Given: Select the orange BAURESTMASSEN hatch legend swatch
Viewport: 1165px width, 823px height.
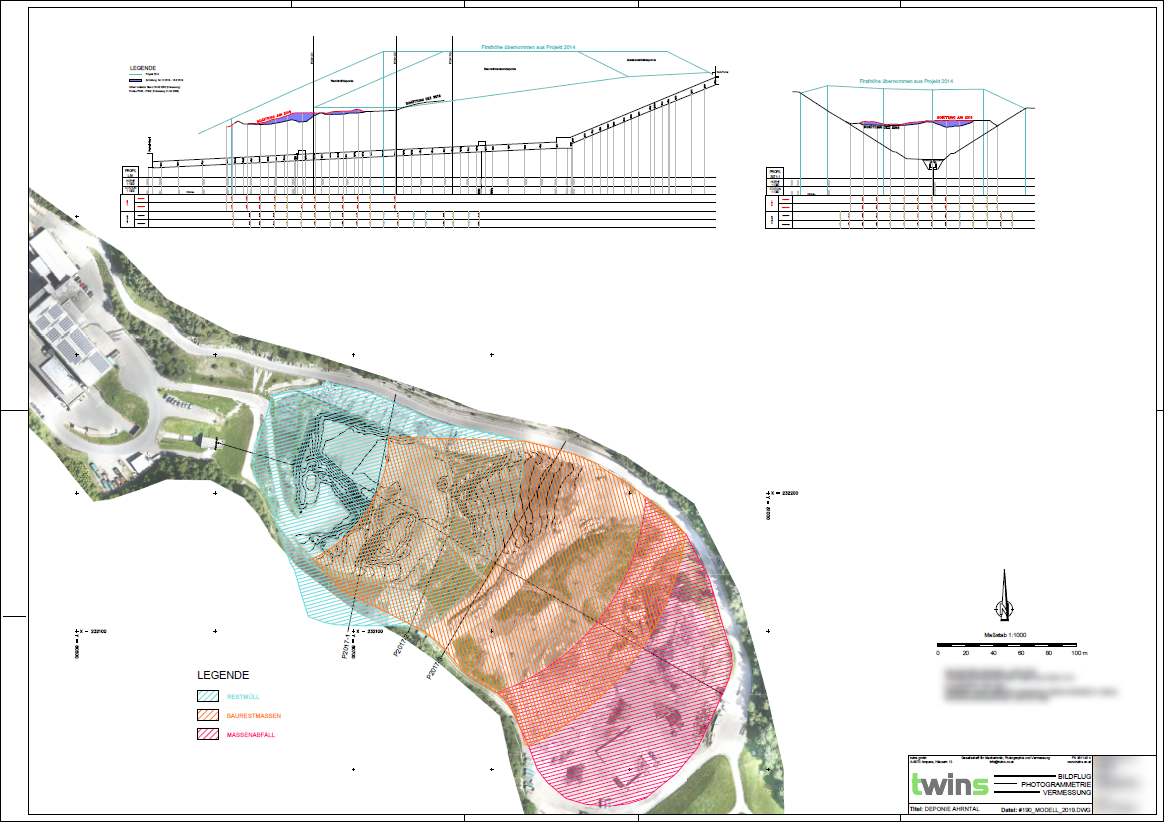Looking at the screenshot, I should pyautogui.click(x=209, y=716).
